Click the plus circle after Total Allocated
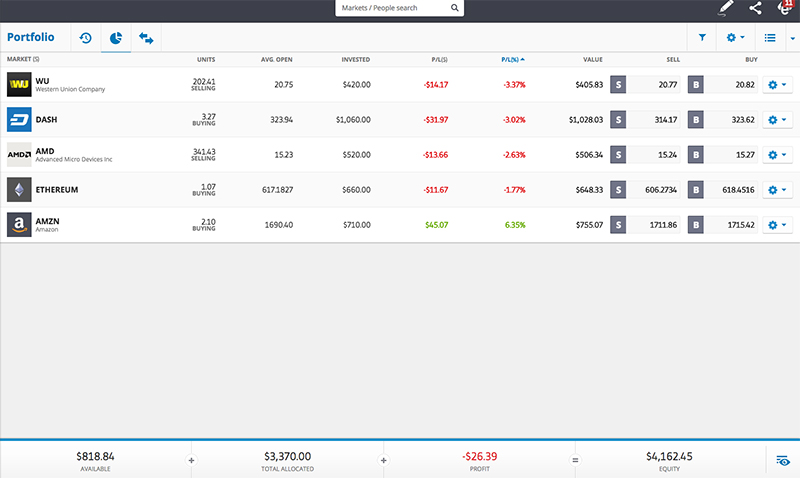This screenshot has width=800, height=478. (x=384, y=460)
